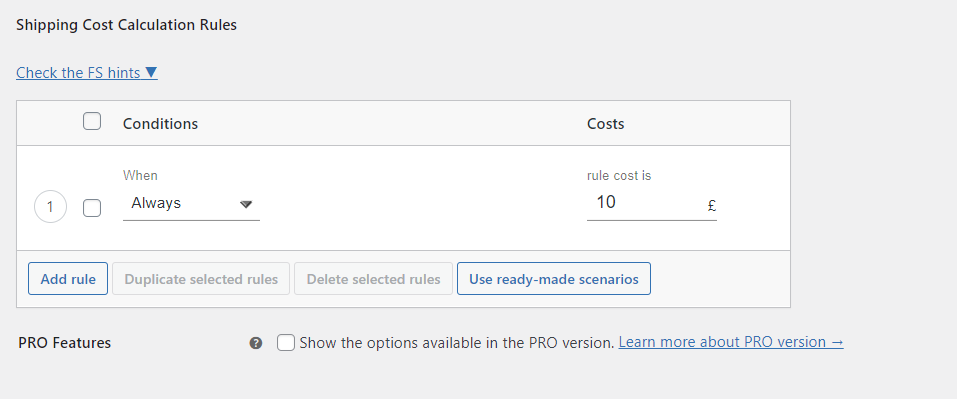Viewport: 957px width, 399px height.
Task: Click Duplicate selected rules button
Action: [x=201, y=279]
